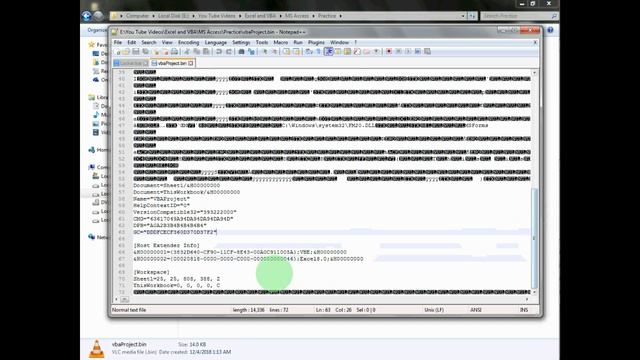640x360 pixels.
Task: Click the editor scroll-down arrow
Action: 534,292
